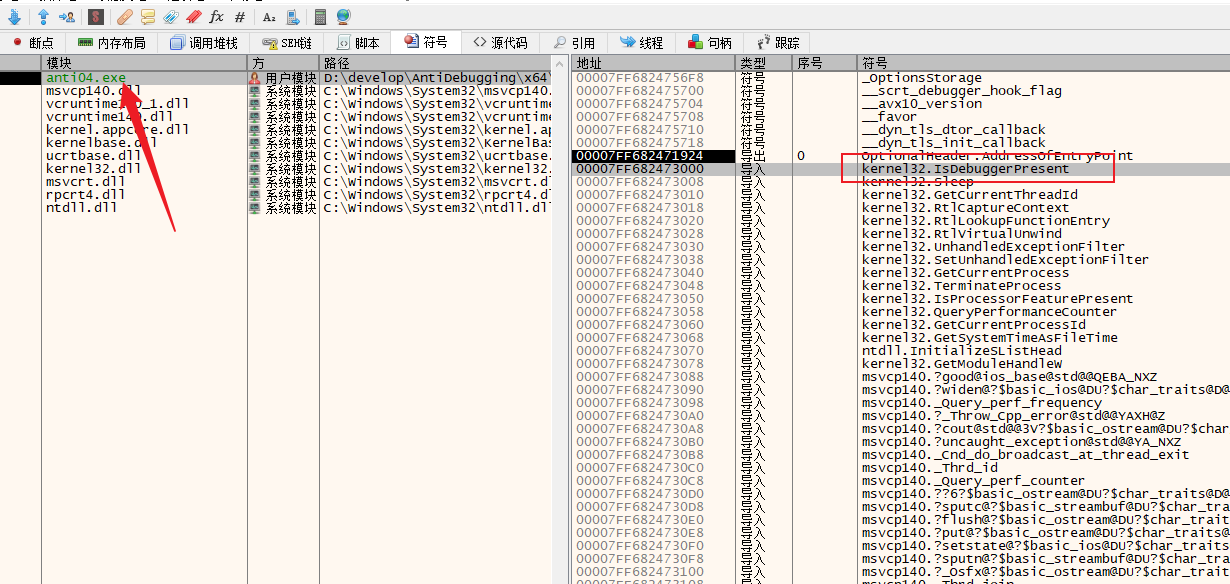Click the labels tag icon

click(x=171, y=17)
